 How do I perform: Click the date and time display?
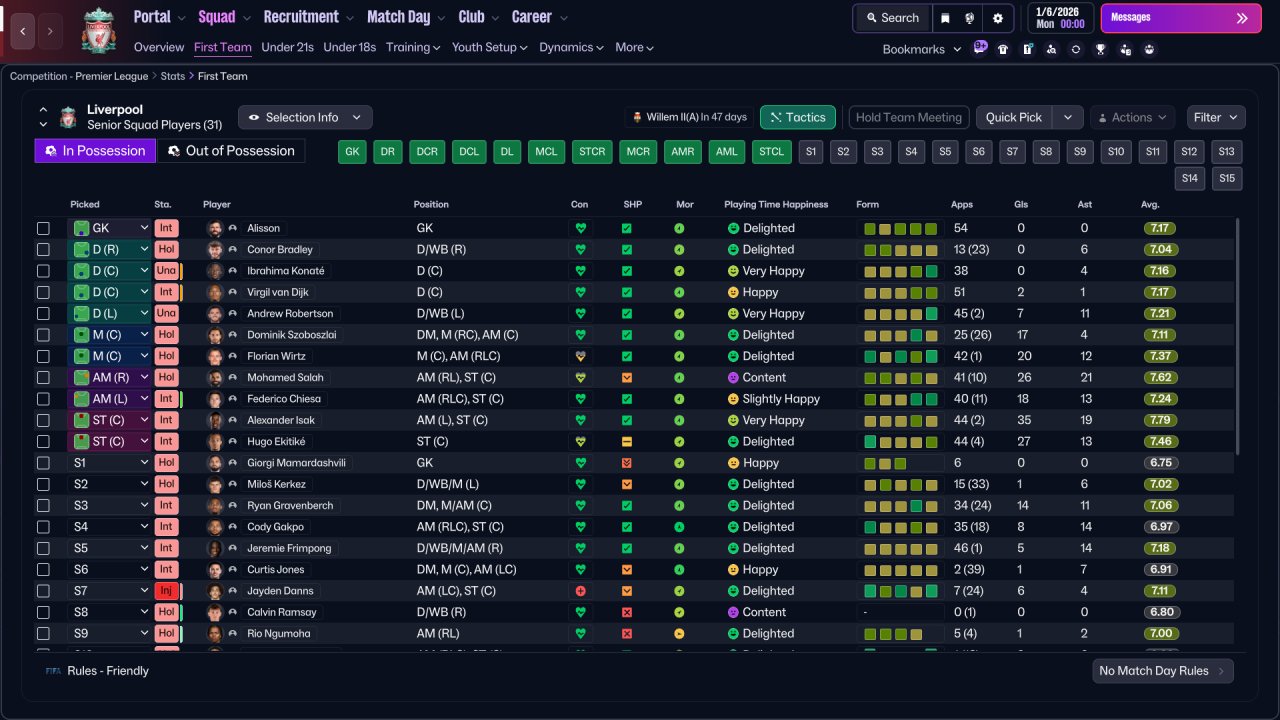(x=1060, y=18)
